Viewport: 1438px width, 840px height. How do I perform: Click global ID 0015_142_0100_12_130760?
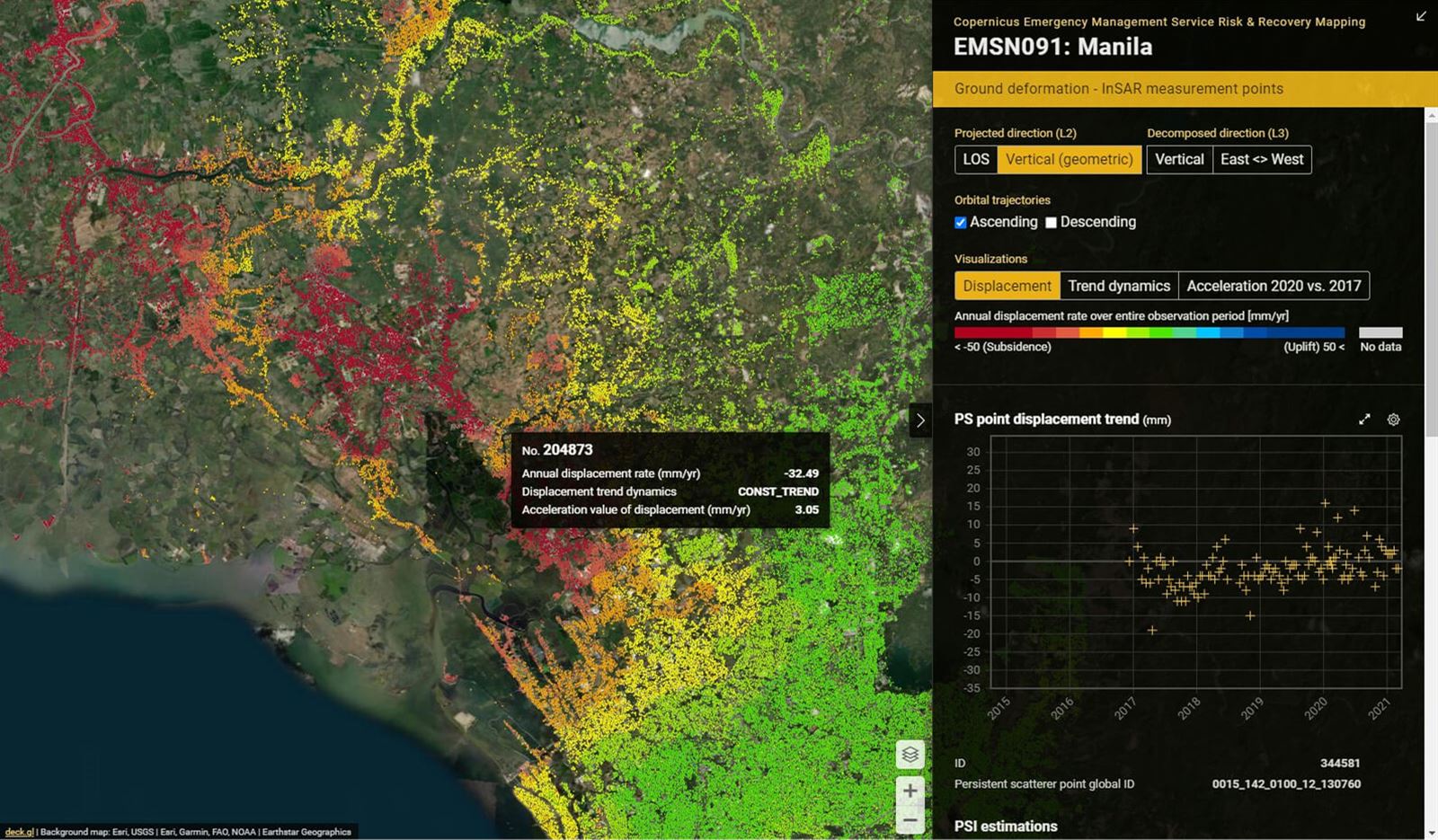[x=1286, y=784]
